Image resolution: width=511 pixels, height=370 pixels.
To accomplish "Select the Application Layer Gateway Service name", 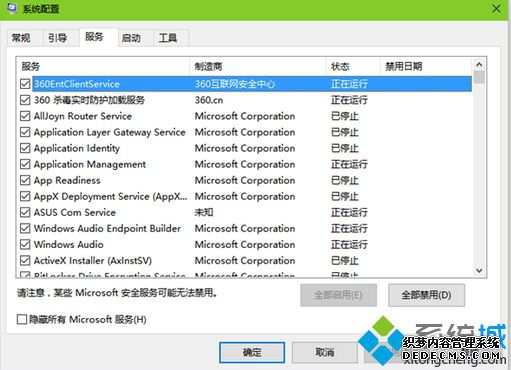I will (110, 132).
